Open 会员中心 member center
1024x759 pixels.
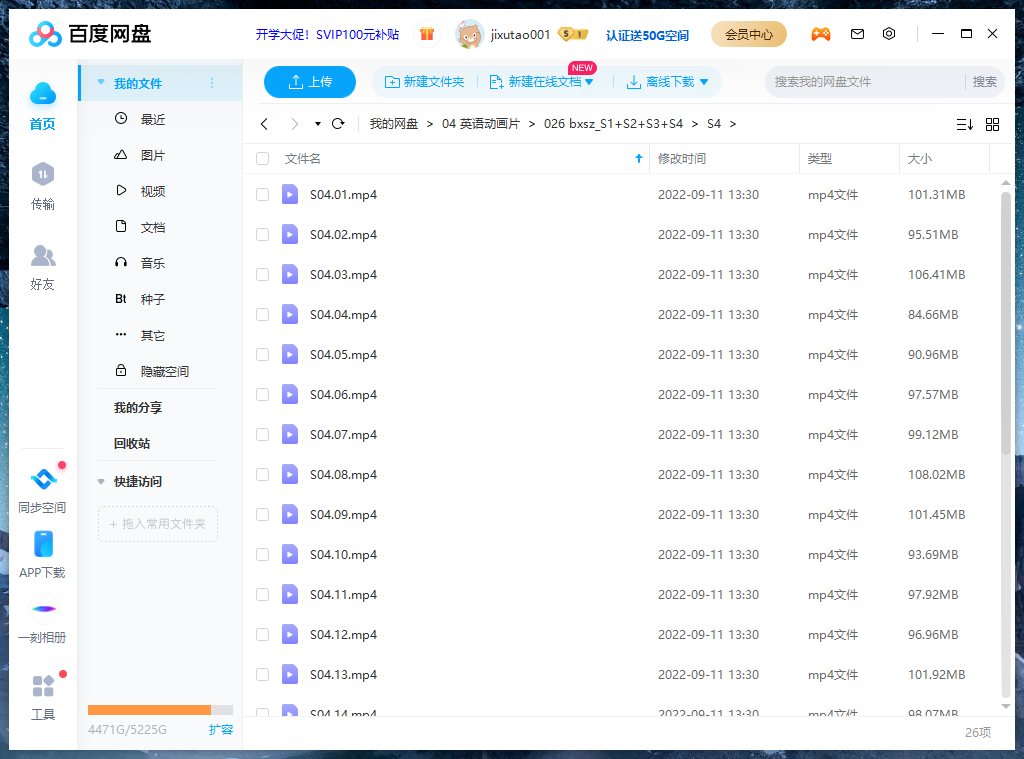tap(748, 34)
